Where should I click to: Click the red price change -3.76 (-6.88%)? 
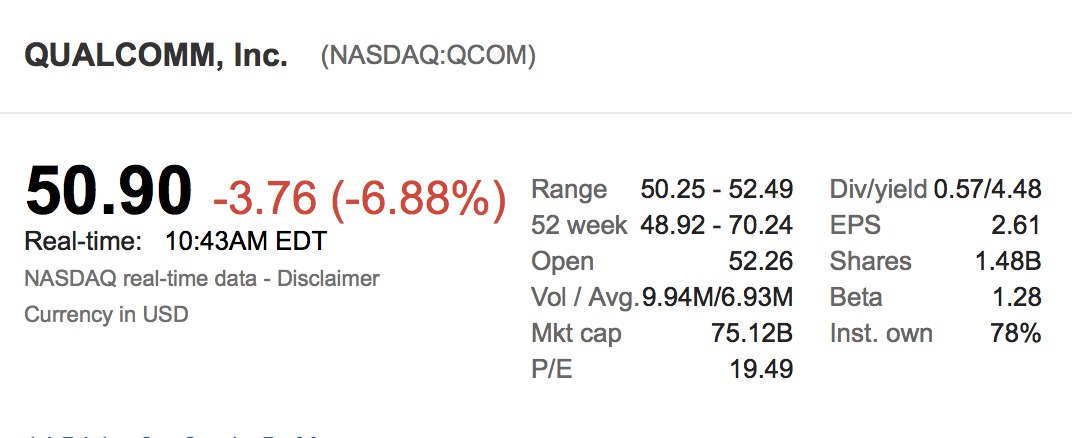360,198
